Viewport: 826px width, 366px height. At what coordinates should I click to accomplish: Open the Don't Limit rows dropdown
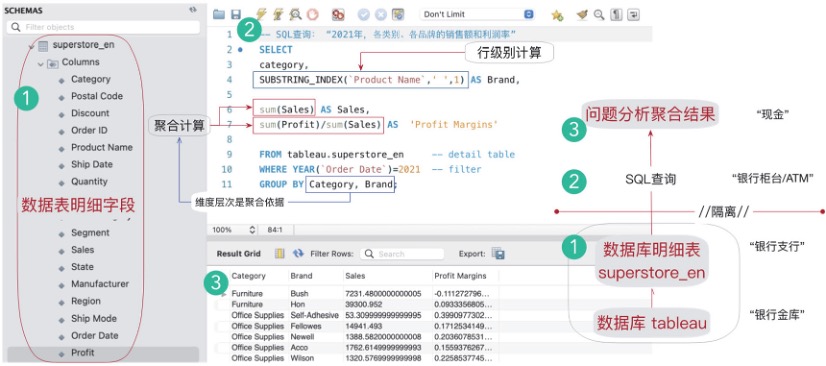tap(477, 15)
